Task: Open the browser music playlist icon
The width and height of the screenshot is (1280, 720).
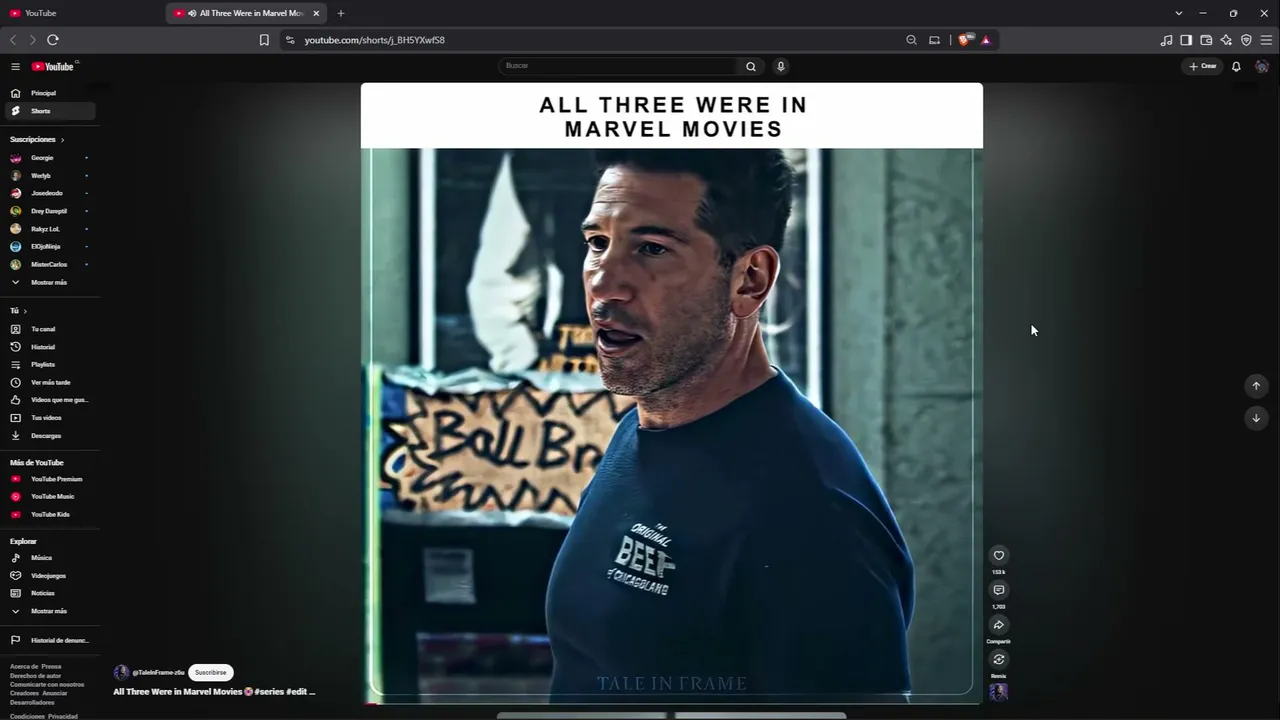Action: tap(1166, 40)
